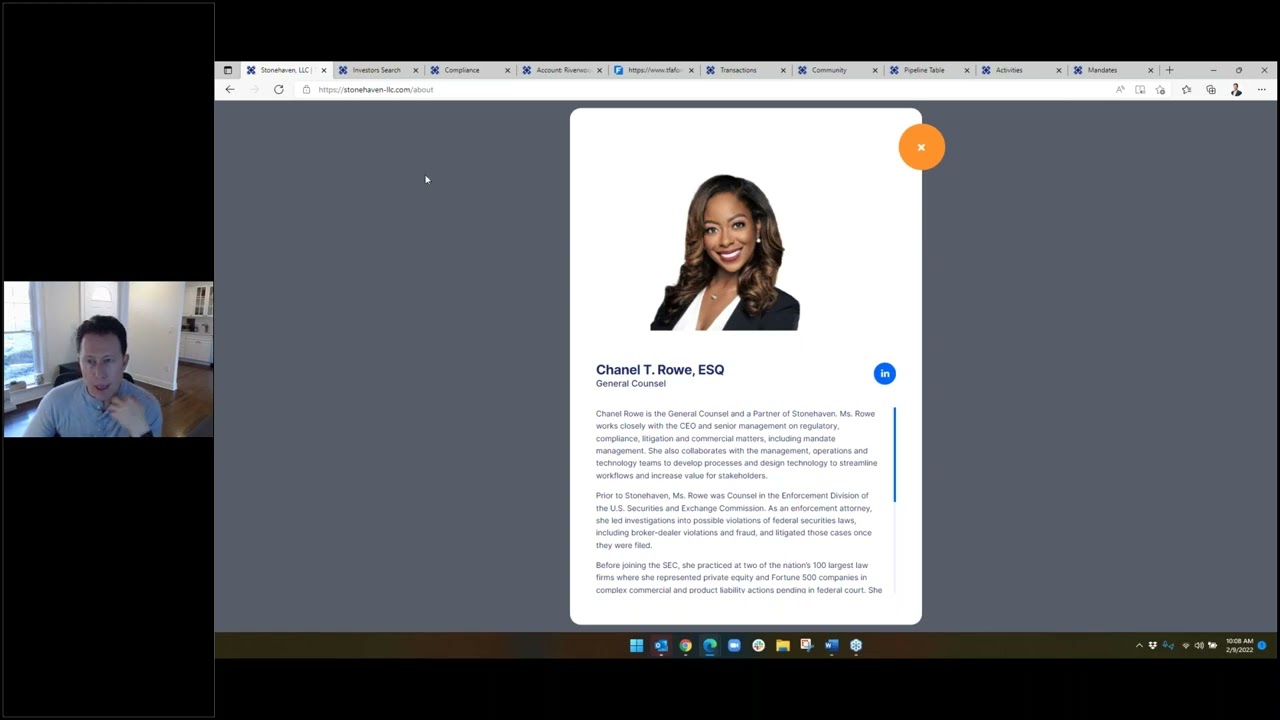Image resolution: width=1280 pixels, height=720 pixels.
Task: Open Microsoft Word from the taskbar
Action: [831, 645]
